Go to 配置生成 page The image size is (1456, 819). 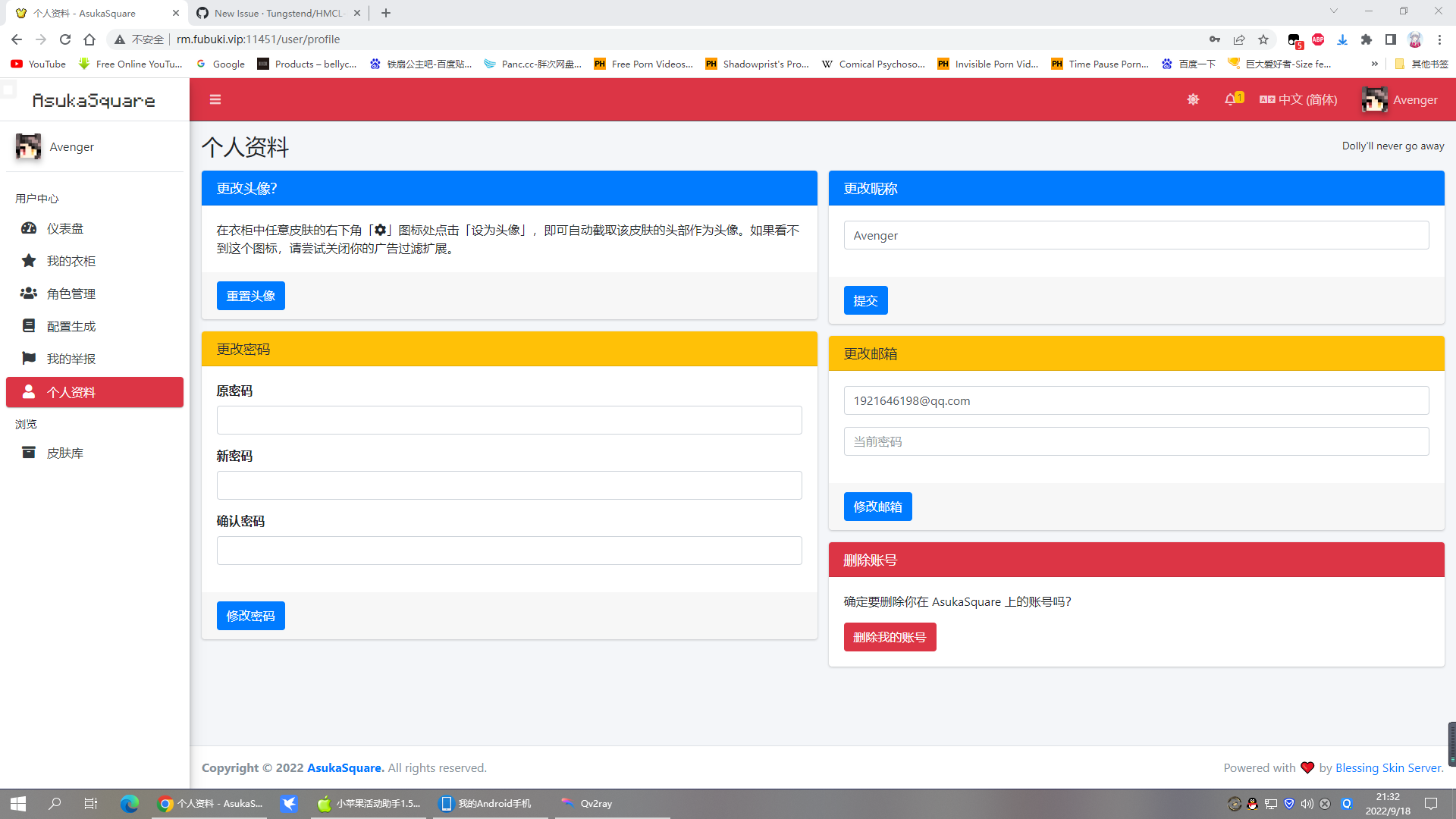(x=71, y=325)
